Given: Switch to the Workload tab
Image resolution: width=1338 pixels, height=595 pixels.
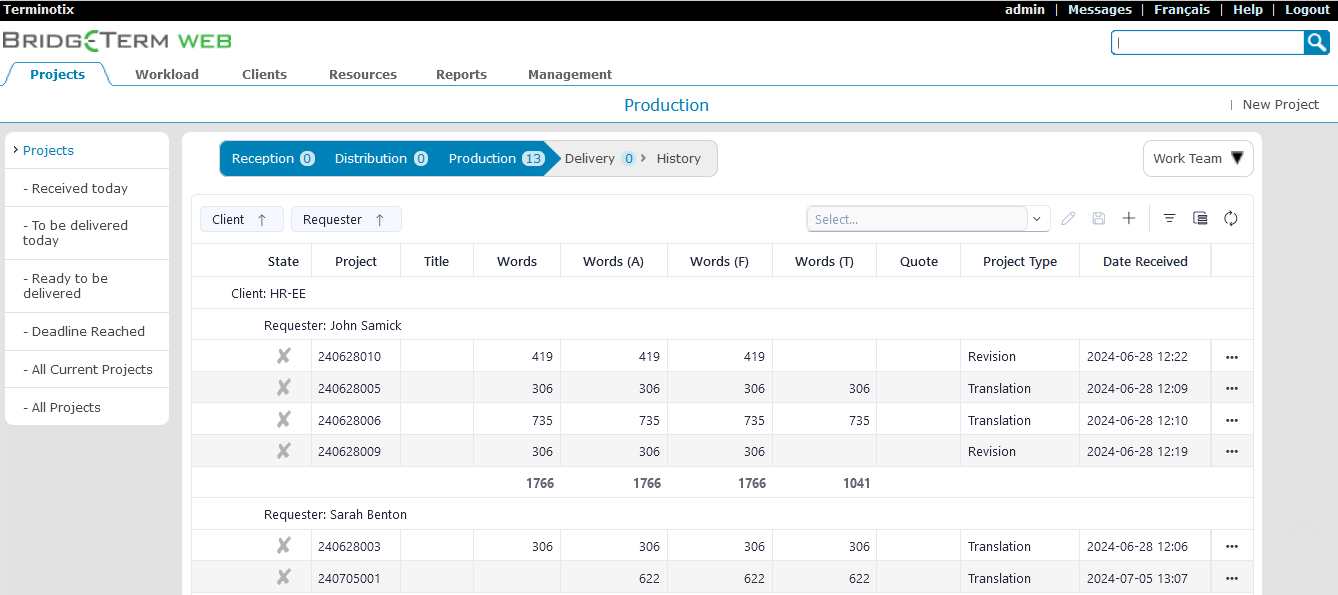Looking at the screenshot, I should 167,74.
